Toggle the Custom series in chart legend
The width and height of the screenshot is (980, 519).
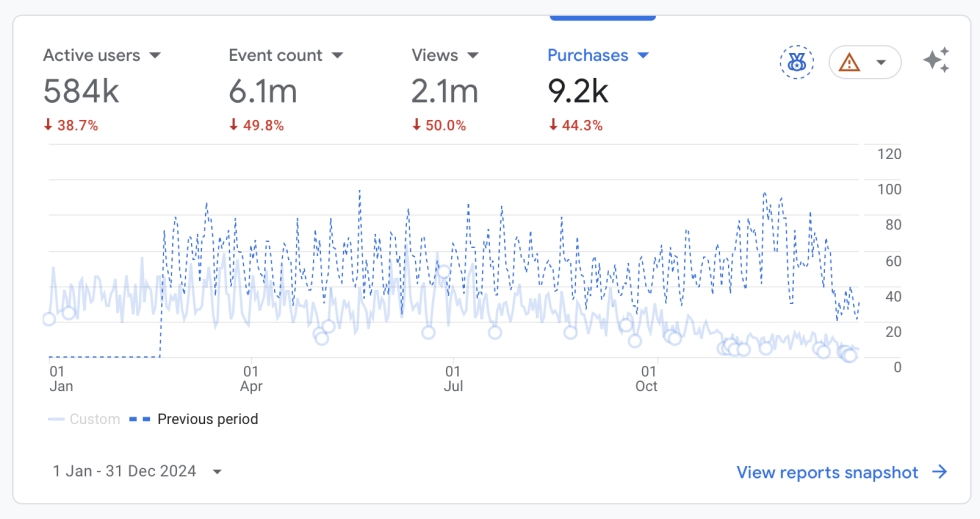point(84,419)
